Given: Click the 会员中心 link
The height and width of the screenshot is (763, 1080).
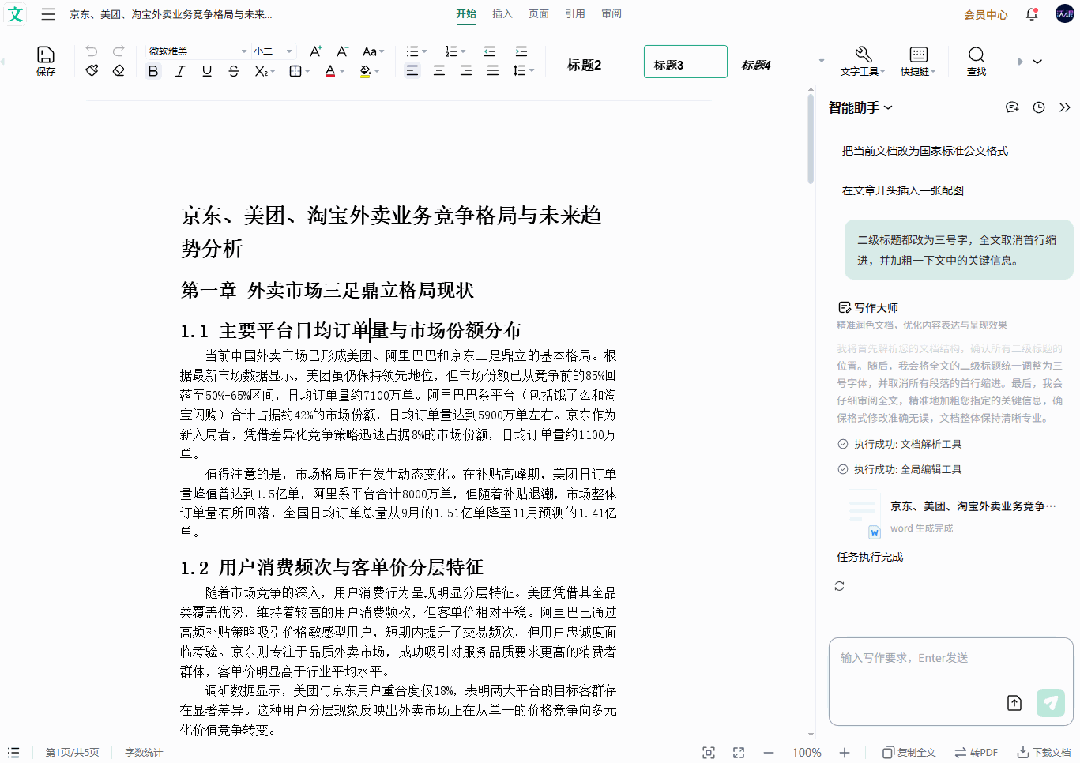Looking at the screenshot, I should 985,15.
